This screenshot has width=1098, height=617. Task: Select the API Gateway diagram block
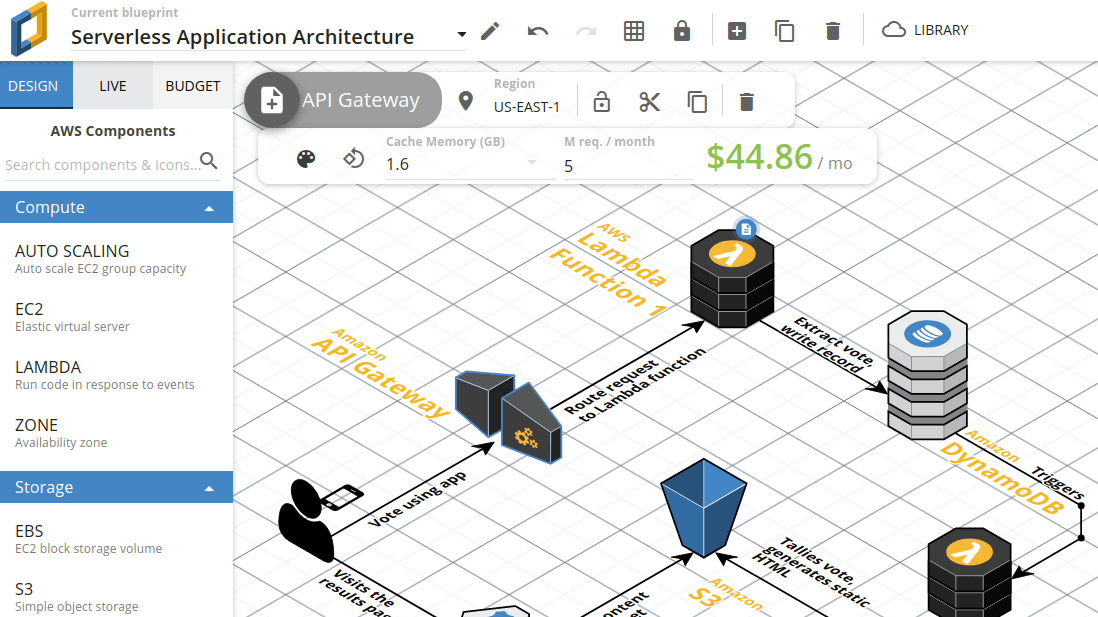[x=508, y=417]
